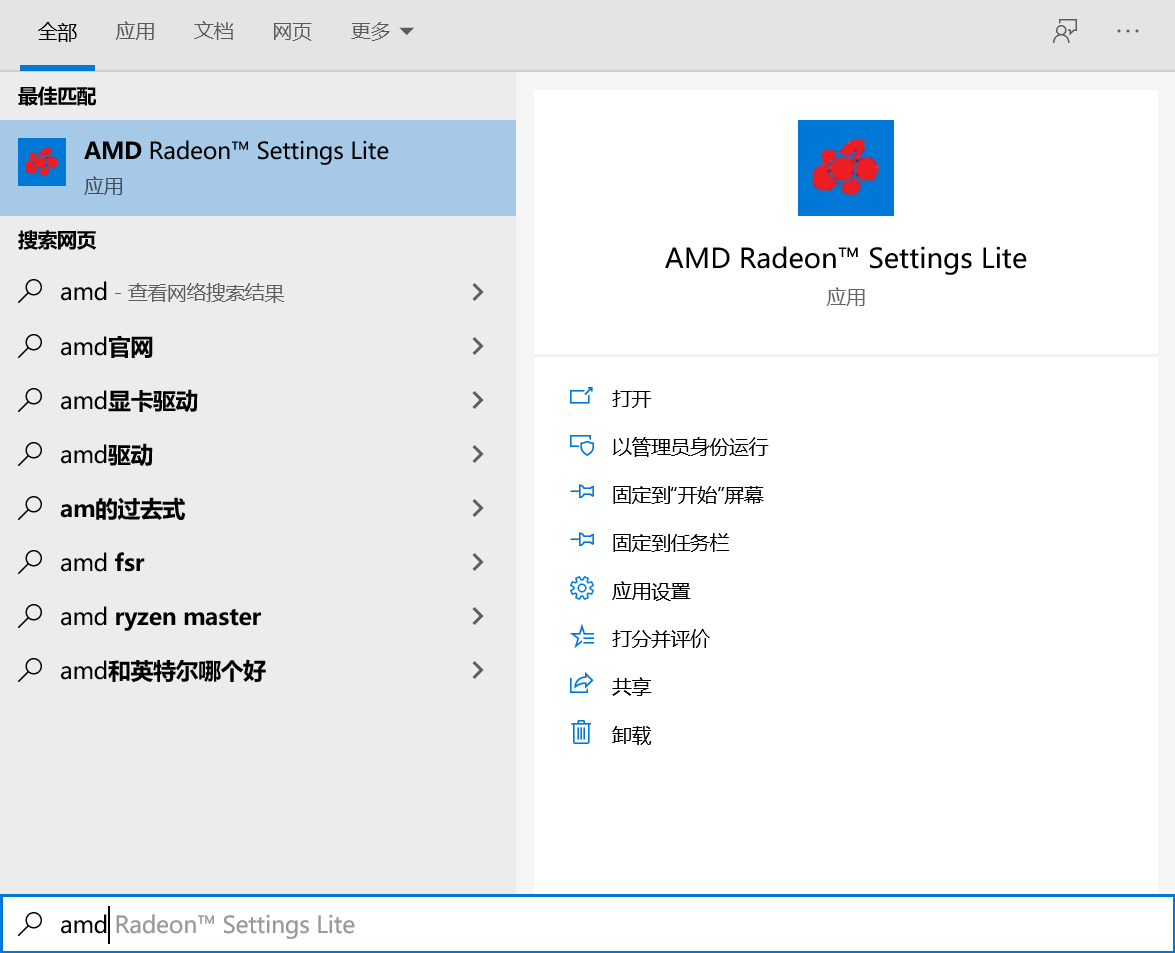Click the search icon beside amd官网
Image resolution: width=1175 pixels, height=953 pixels.
pos(30,346)
